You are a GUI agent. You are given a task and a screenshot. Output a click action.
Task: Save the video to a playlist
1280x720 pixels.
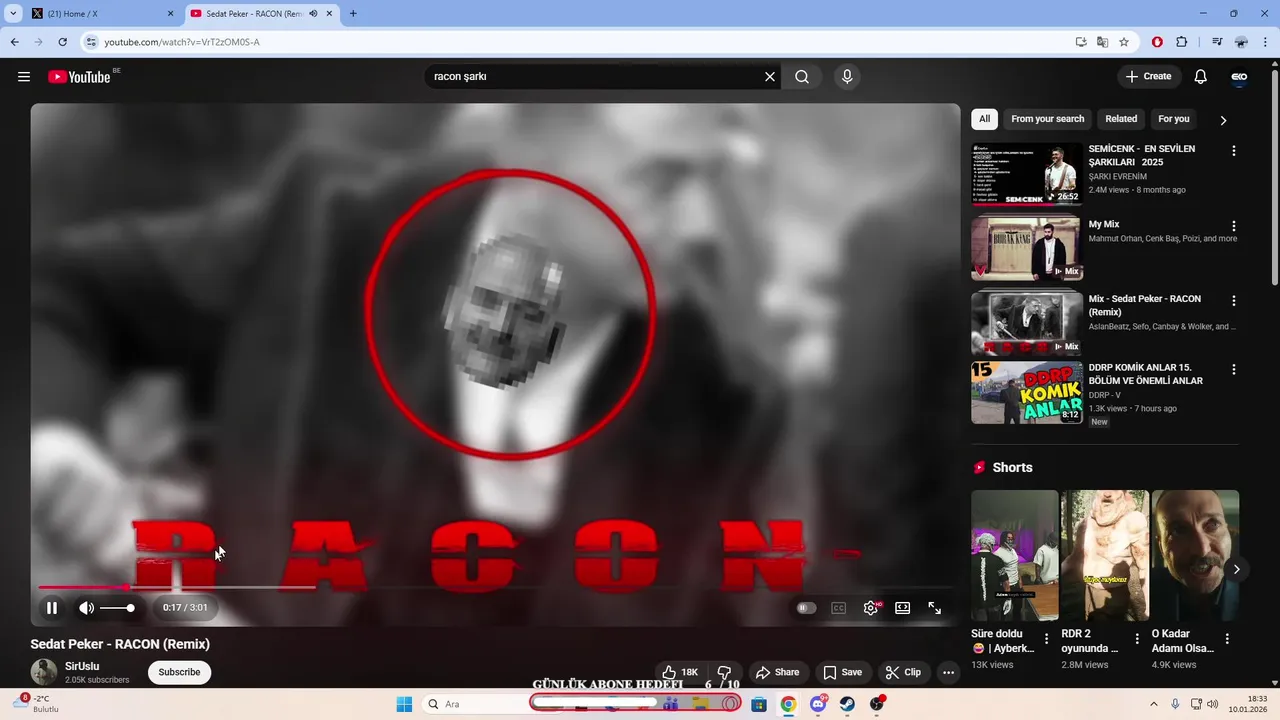[x=842, y=672]
